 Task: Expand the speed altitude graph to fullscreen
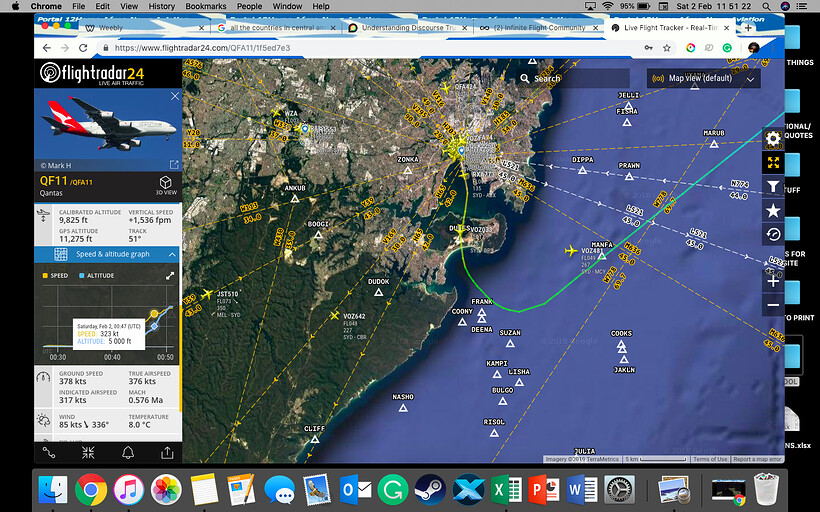(170, 276)
